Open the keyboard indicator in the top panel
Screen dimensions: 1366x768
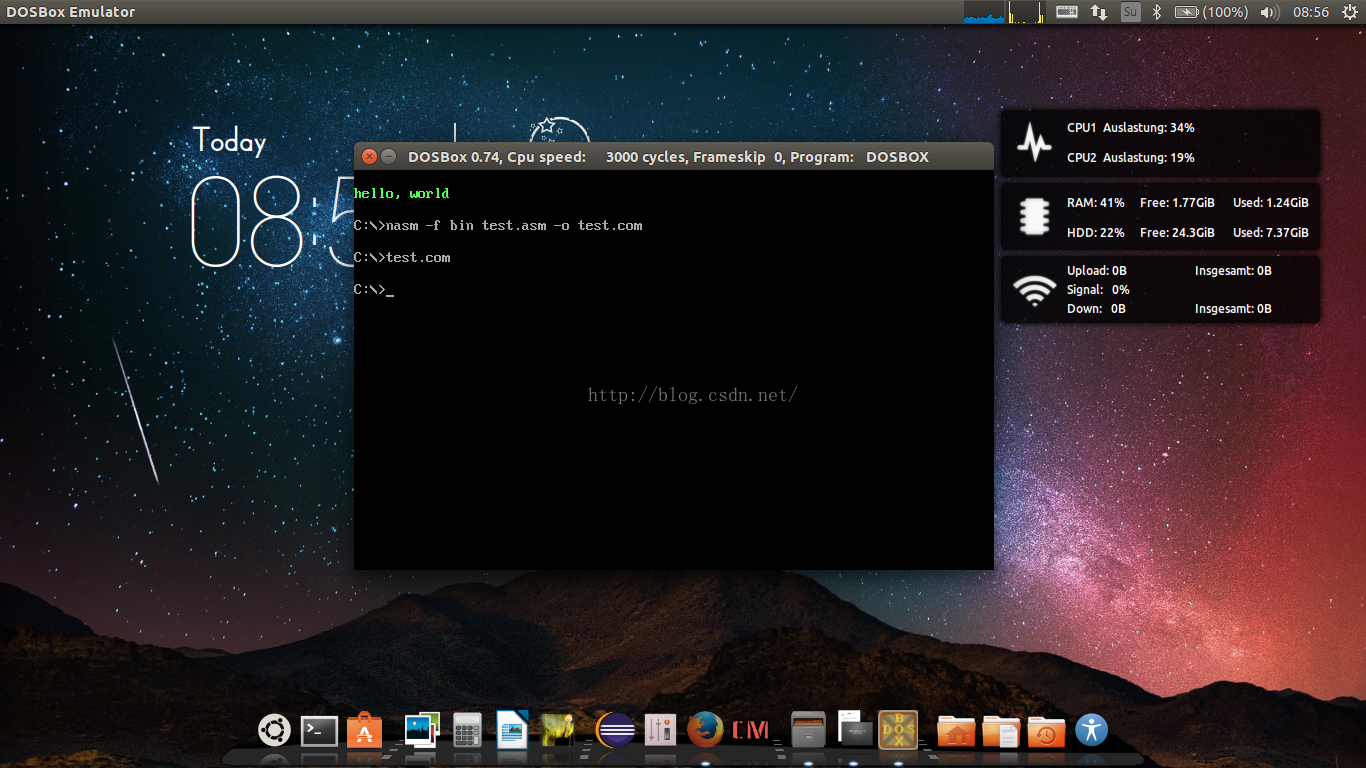tap(1067, 12)
